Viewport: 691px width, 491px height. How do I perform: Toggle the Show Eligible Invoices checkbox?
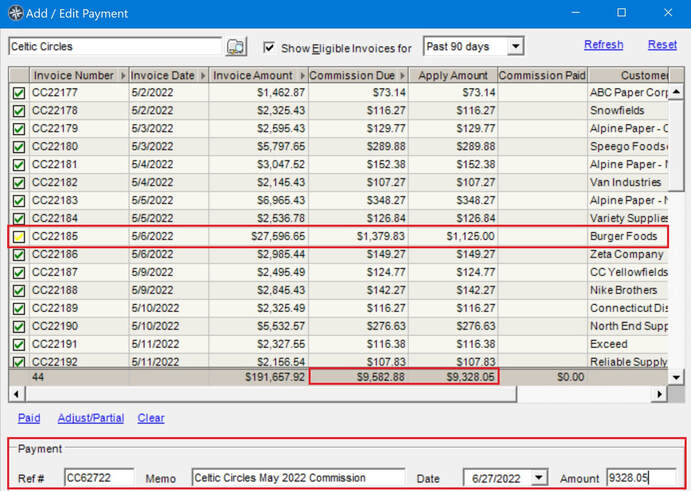tap(269, 47)
